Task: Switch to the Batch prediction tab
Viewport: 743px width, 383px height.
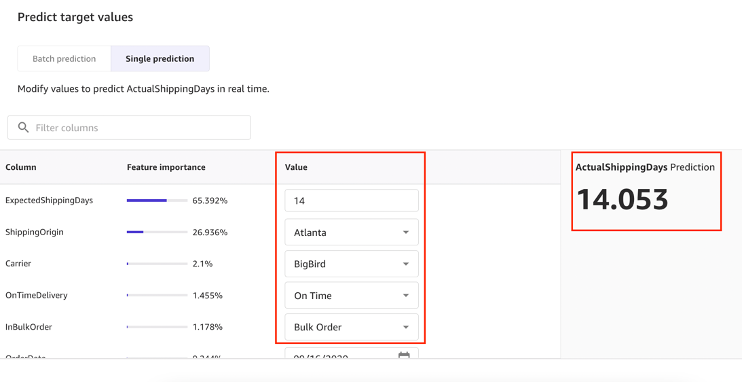Action: coord(64,59)
